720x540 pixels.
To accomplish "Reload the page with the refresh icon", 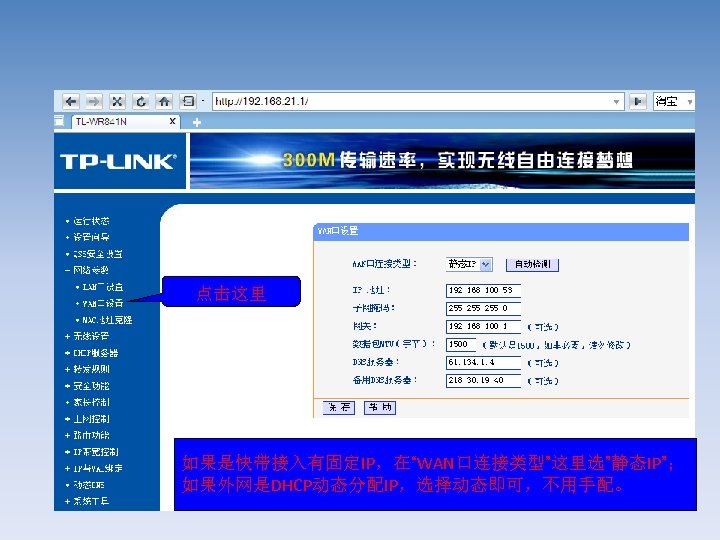I will point(141,101).
